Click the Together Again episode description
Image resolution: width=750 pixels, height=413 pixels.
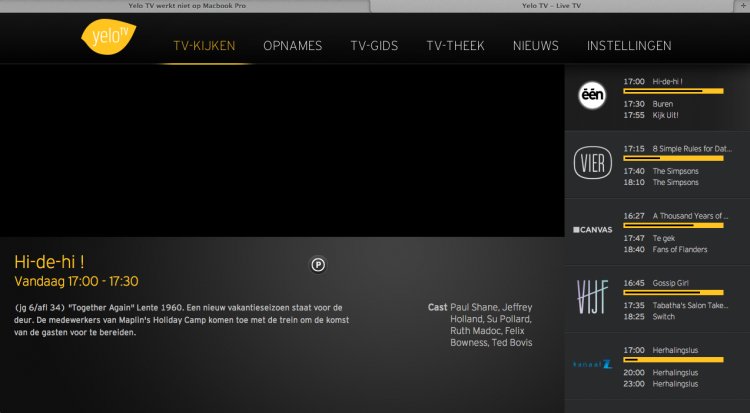[x=181, y=320]
